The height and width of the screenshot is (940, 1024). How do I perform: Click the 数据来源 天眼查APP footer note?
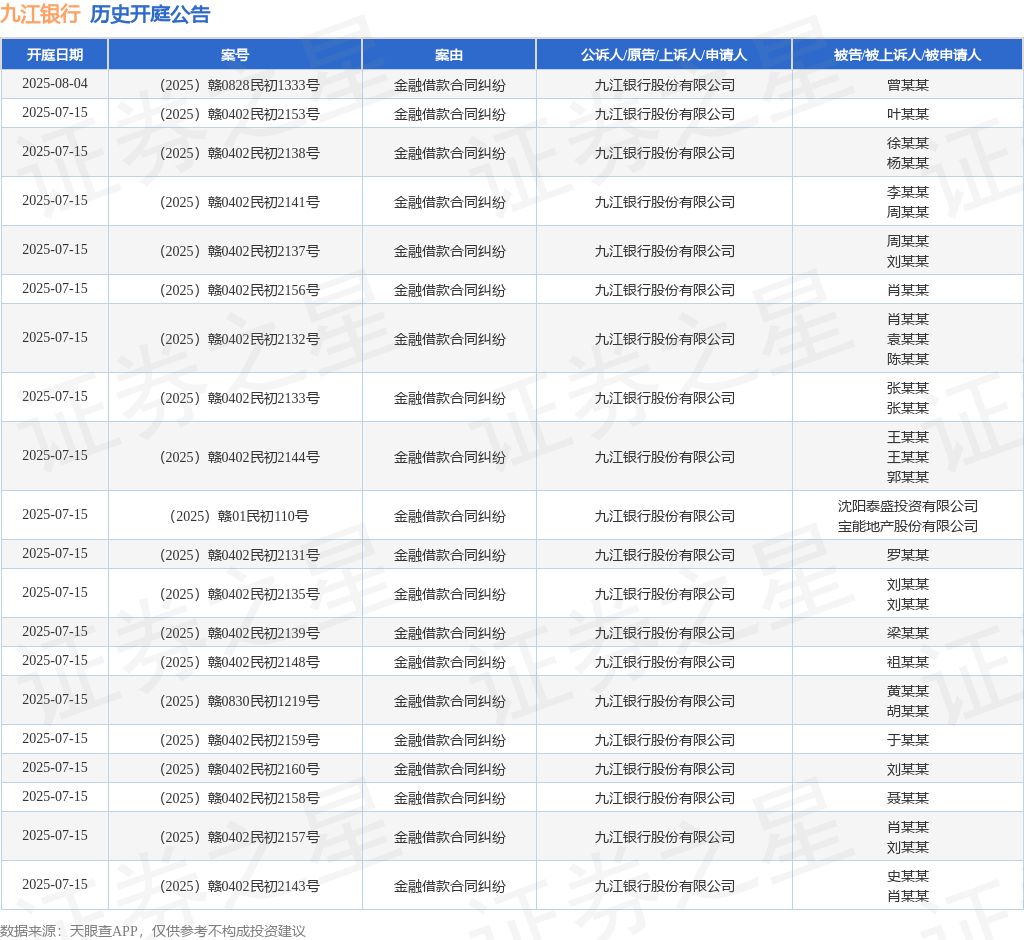(153, 931)
